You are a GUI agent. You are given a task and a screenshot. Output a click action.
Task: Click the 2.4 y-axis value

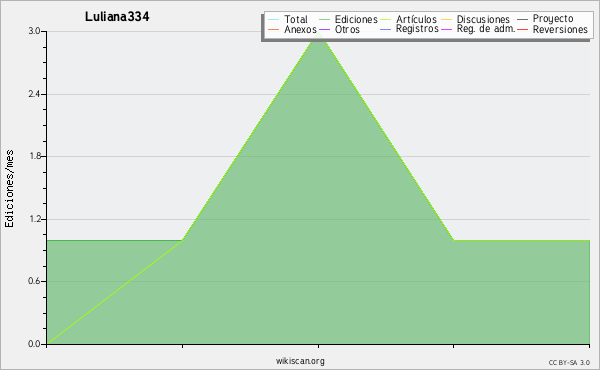click(x=34, y=94)
